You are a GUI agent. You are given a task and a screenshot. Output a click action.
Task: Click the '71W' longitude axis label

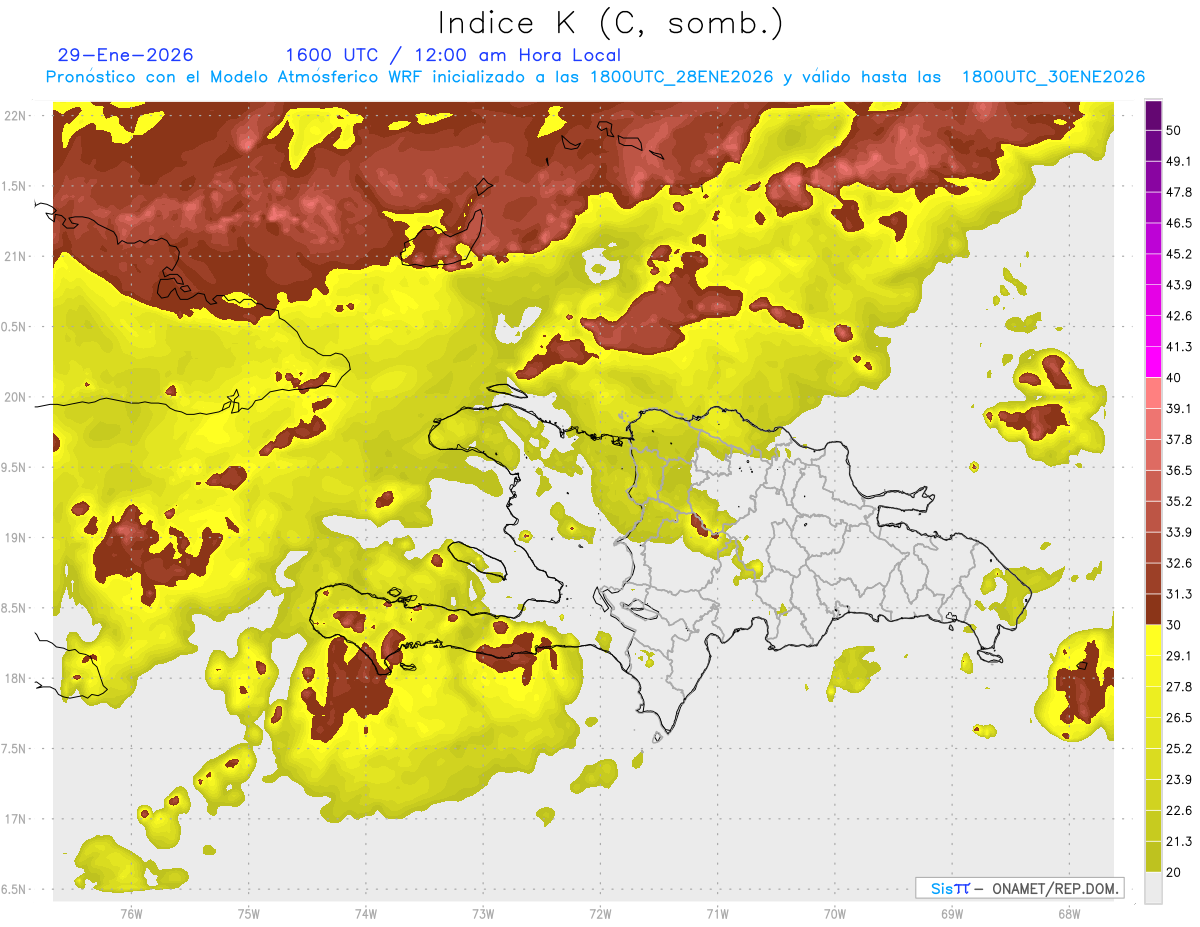coord(717,914)
